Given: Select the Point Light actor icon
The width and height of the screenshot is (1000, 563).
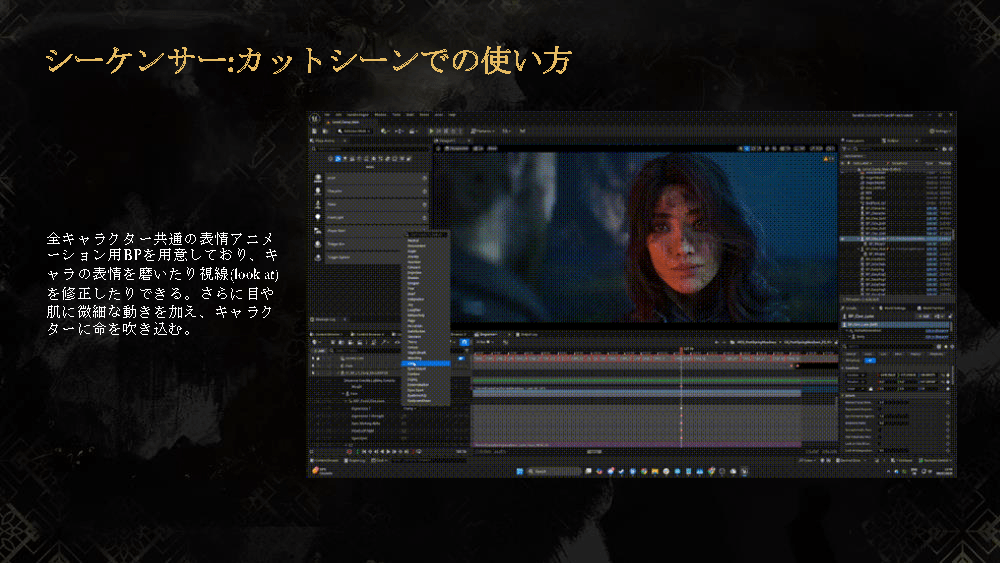Looking at the screenshot, I should 318,217.
